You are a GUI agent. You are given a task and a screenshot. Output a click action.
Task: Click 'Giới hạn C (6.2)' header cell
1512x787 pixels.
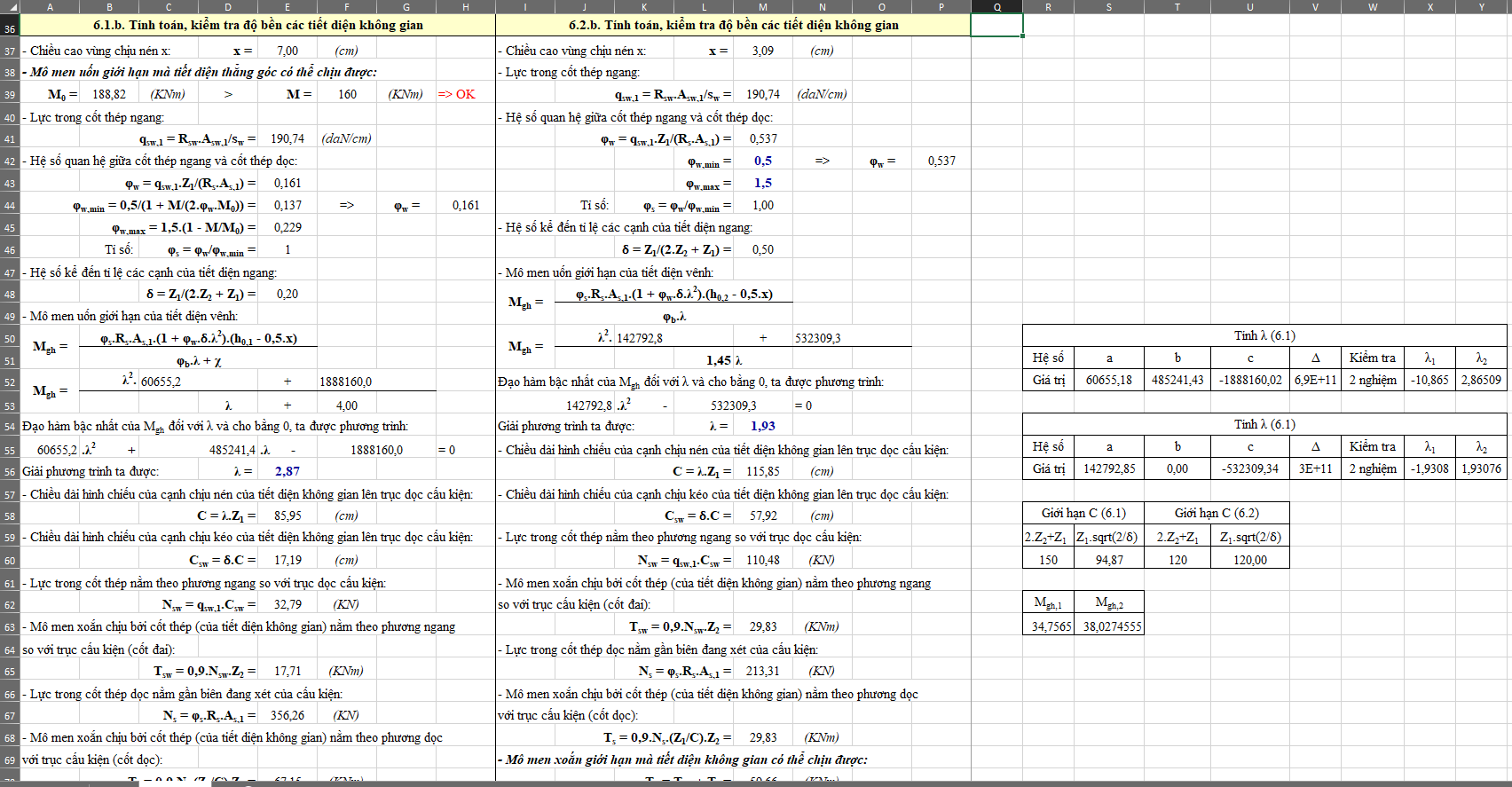[1217, 513]
